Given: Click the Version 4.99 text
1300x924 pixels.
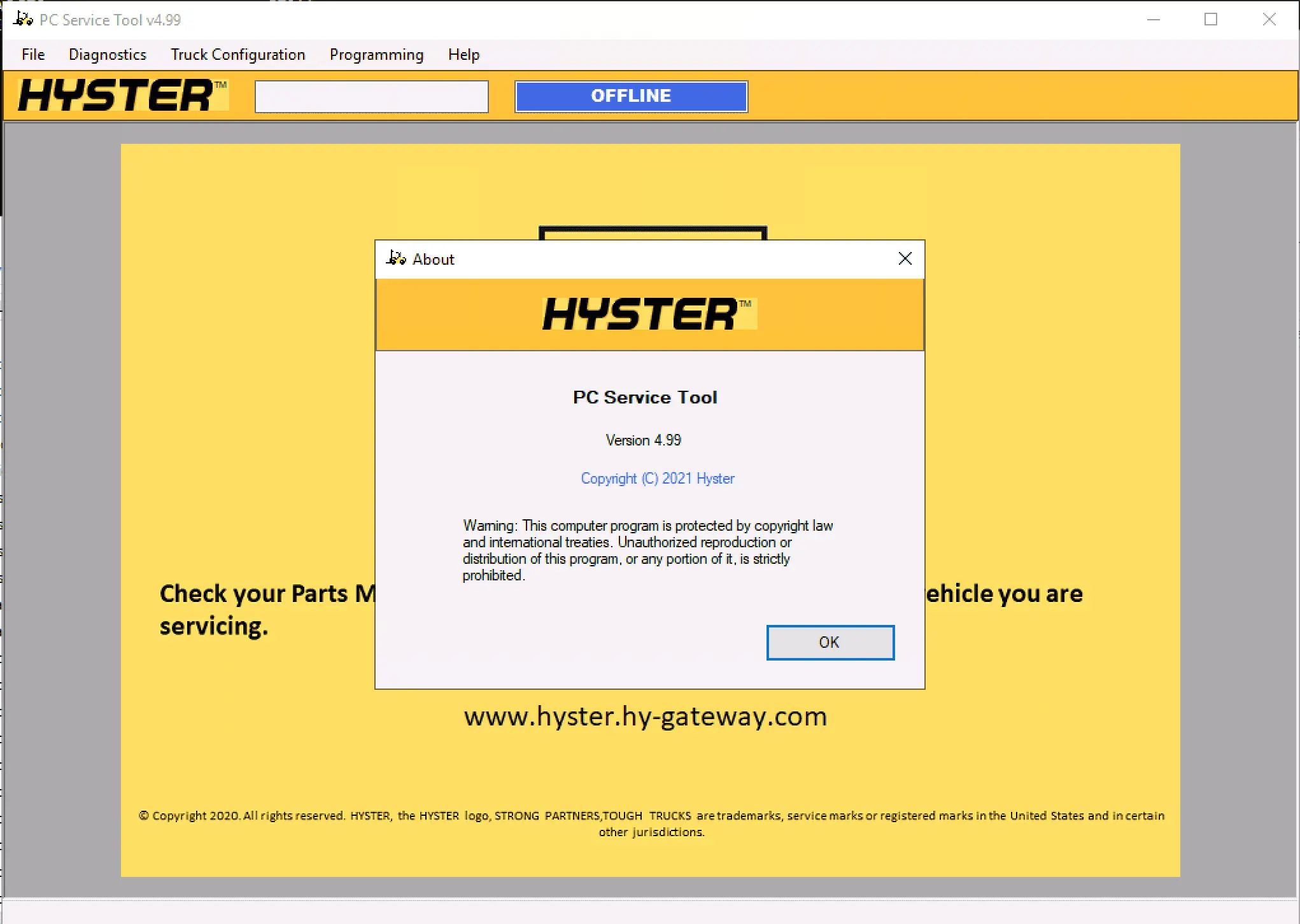Looking at the screenshot, I should (644, 440).
